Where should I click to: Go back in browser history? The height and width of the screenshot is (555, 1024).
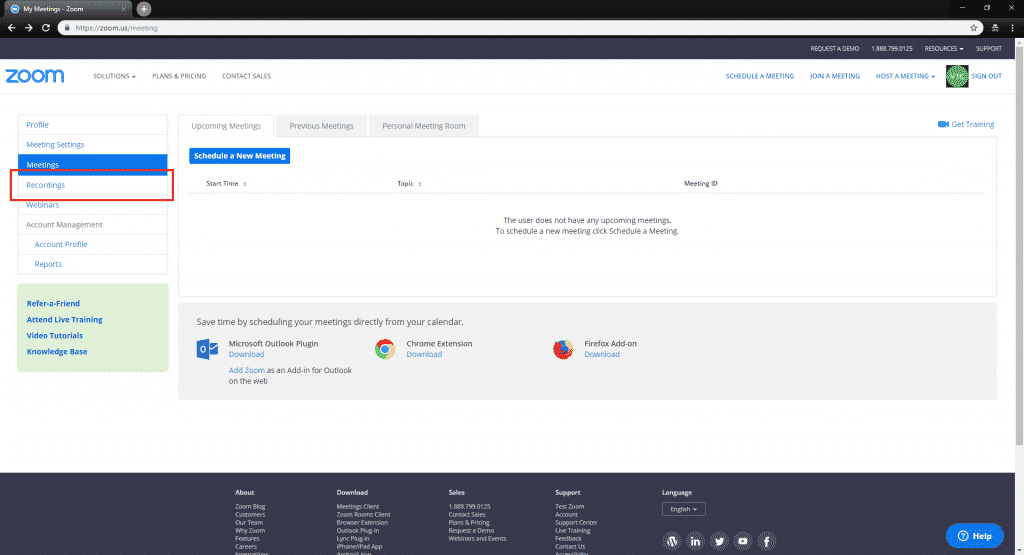[x=11, y=28]
